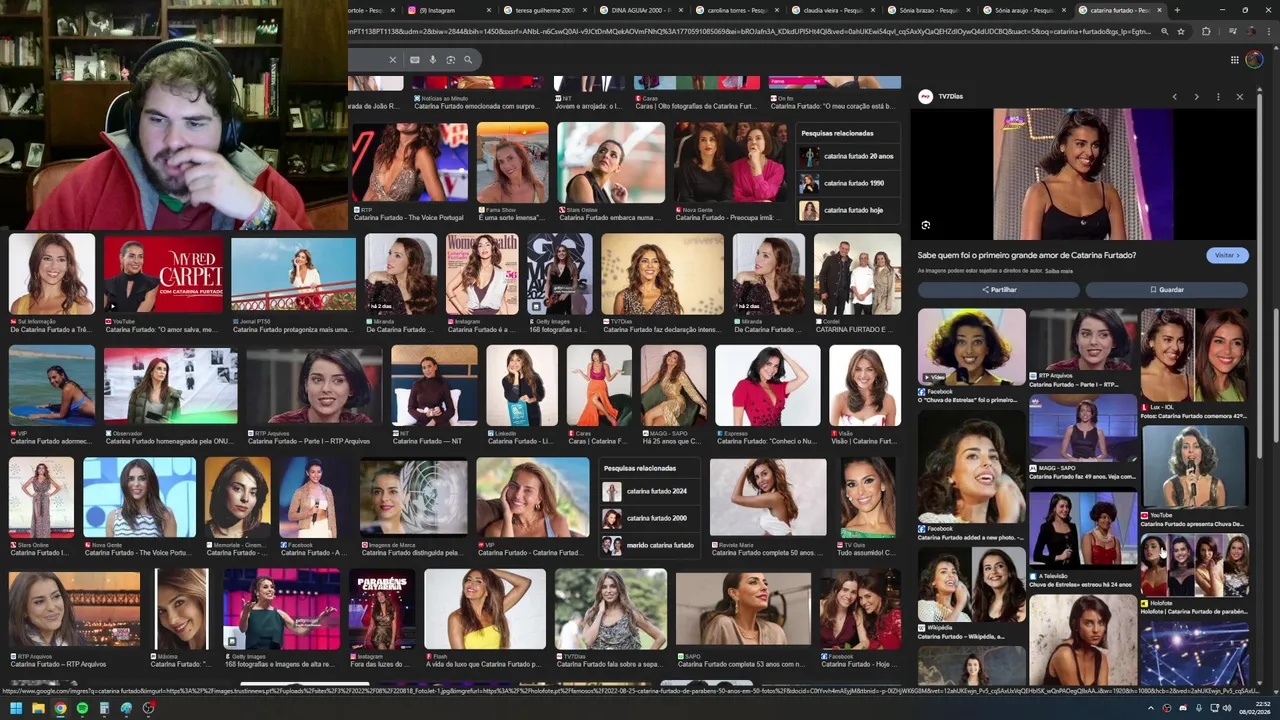Select related search catarina furtado hoje
1280x720 pixels.
(848, 211)
